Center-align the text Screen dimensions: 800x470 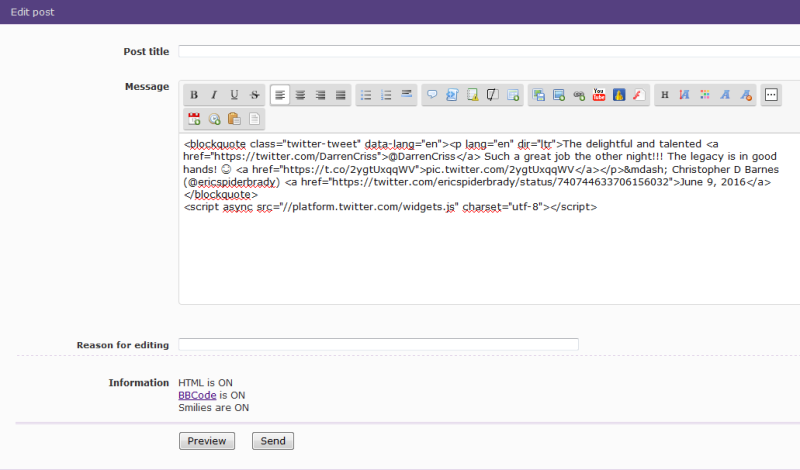pyautogui.click(x=301, y=95)
